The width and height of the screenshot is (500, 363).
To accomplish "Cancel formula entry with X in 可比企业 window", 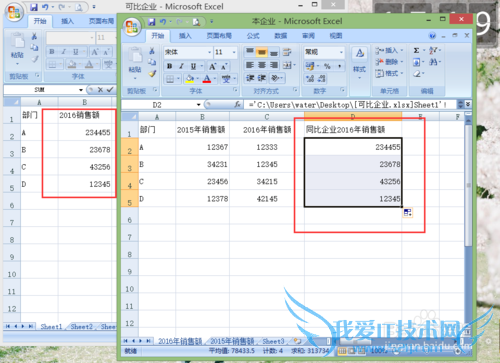I will click(100, 90).
